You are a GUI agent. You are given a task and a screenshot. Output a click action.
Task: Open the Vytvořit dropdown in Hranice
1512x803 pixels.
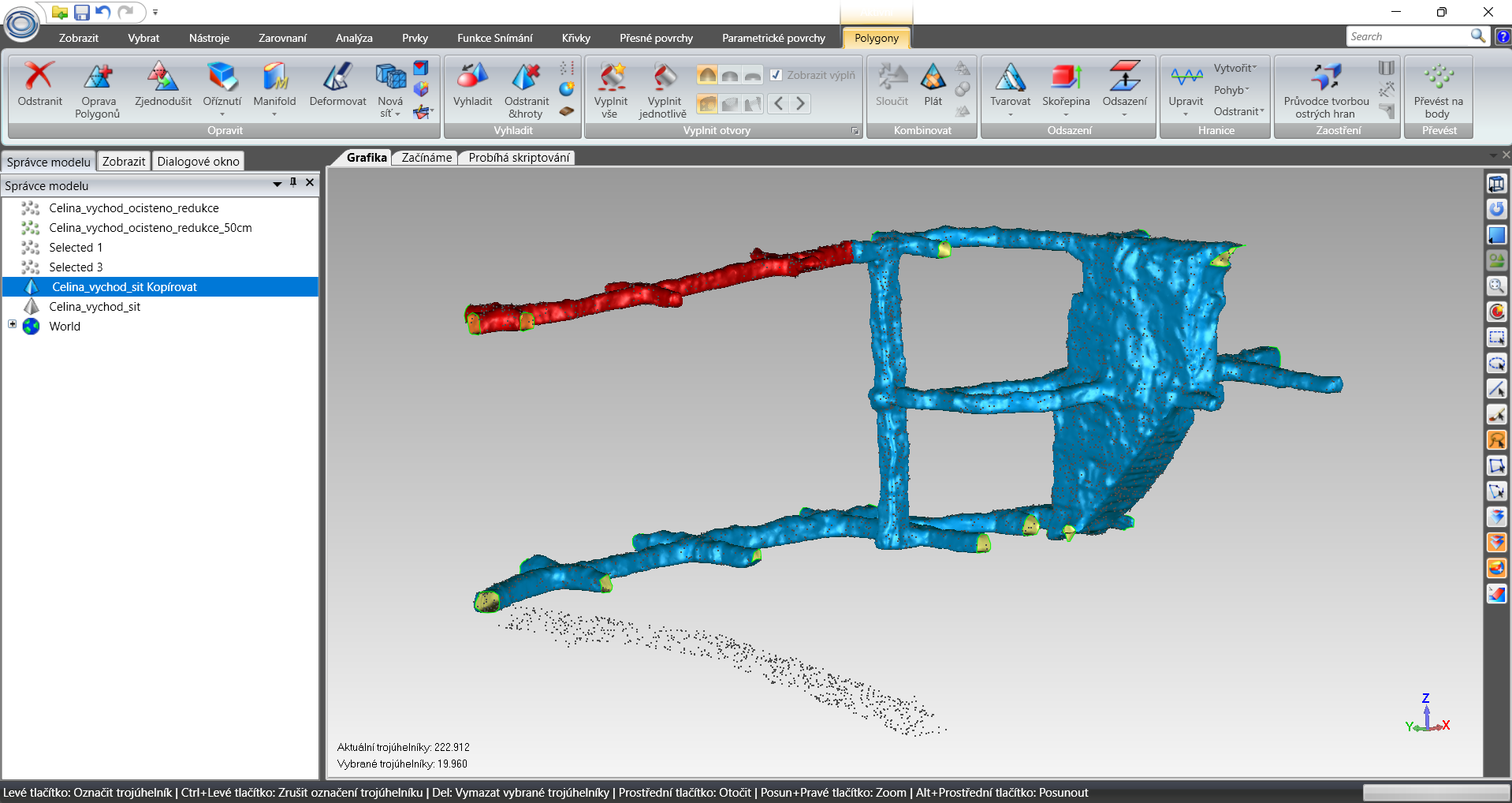point(1235,69)
